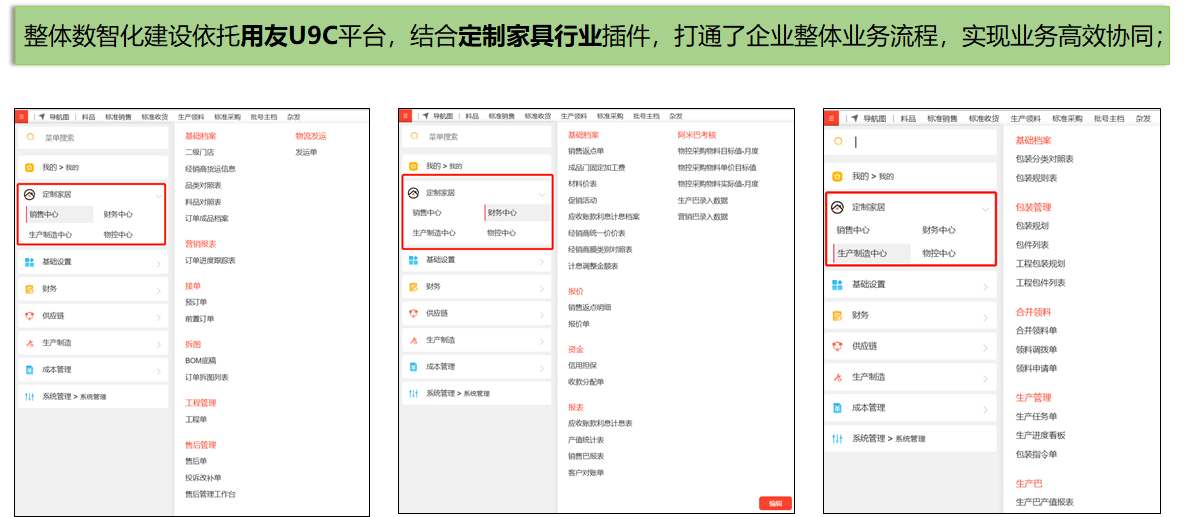Open the 发运单 entry
Image resolution: width=1195 pixels, height=517 pixels.
coord(306,153)
